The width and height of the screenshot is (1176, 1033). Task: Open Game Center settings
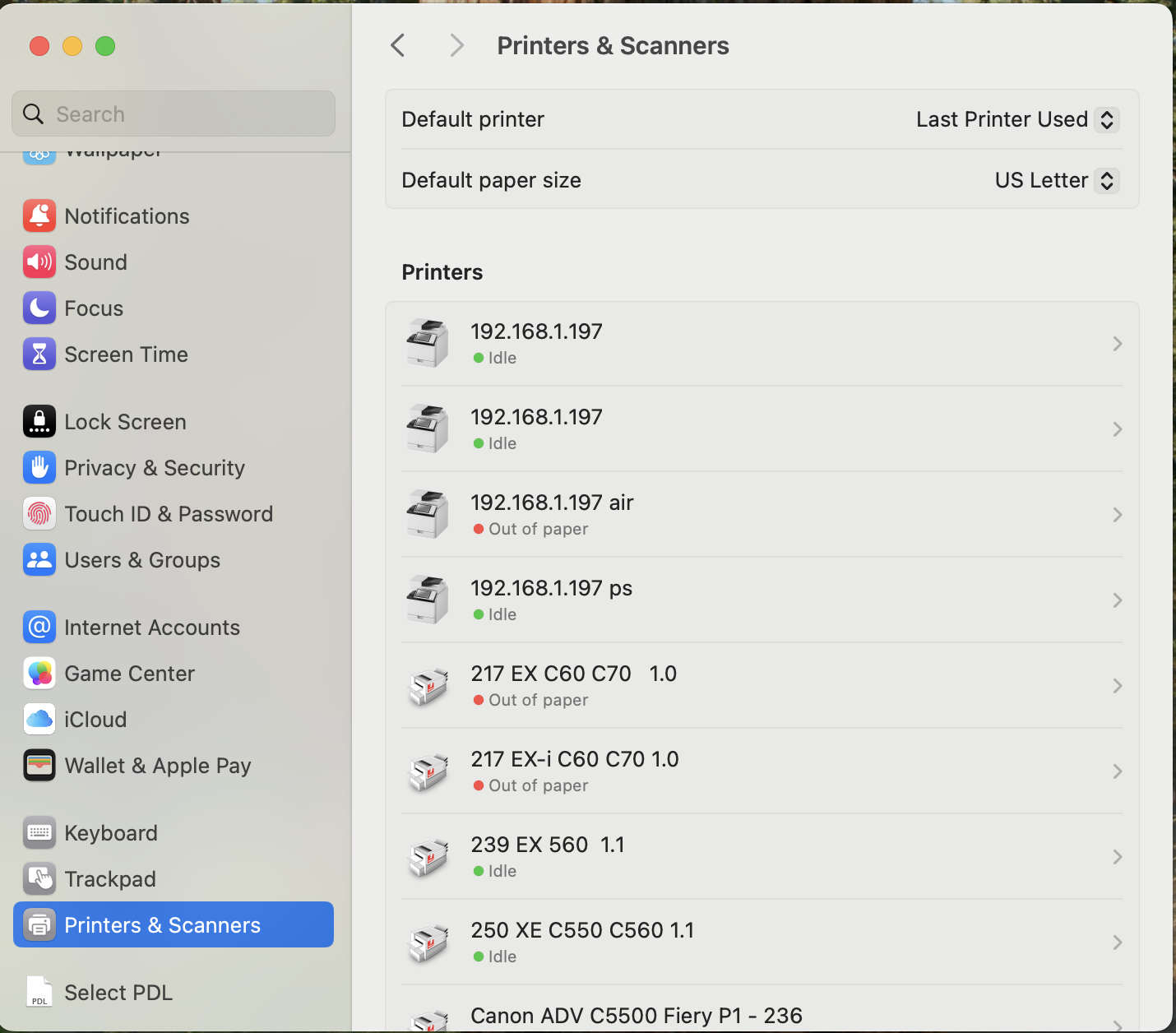coord(130,673)
